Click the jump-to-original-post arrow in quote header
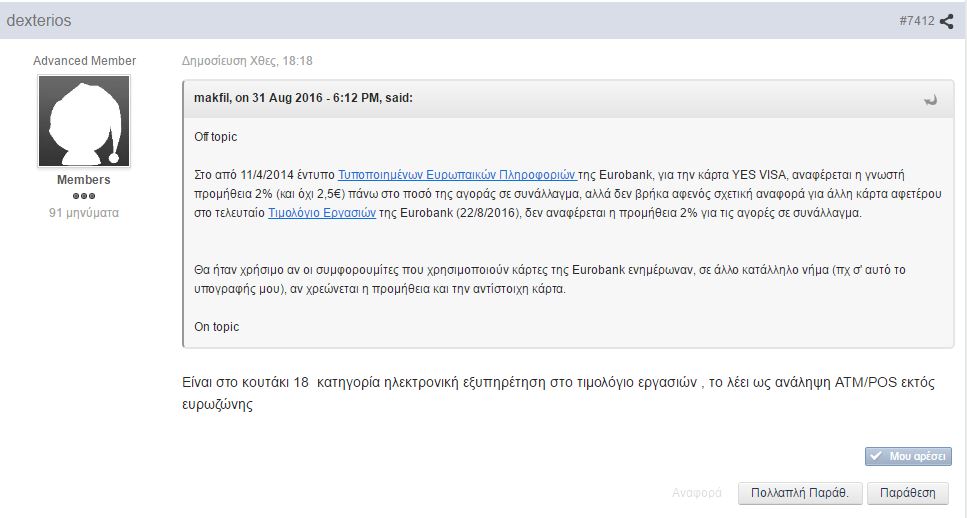The width and height of the screenshot is (967, 518). click(930, 99)
